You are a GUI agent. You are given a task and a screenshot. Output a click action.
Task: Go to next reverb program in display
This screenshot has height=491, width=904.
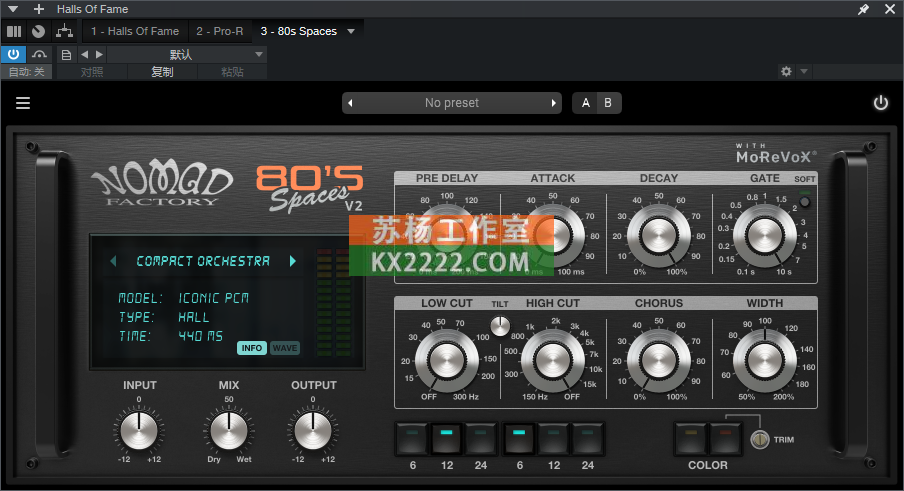point(293,261)
